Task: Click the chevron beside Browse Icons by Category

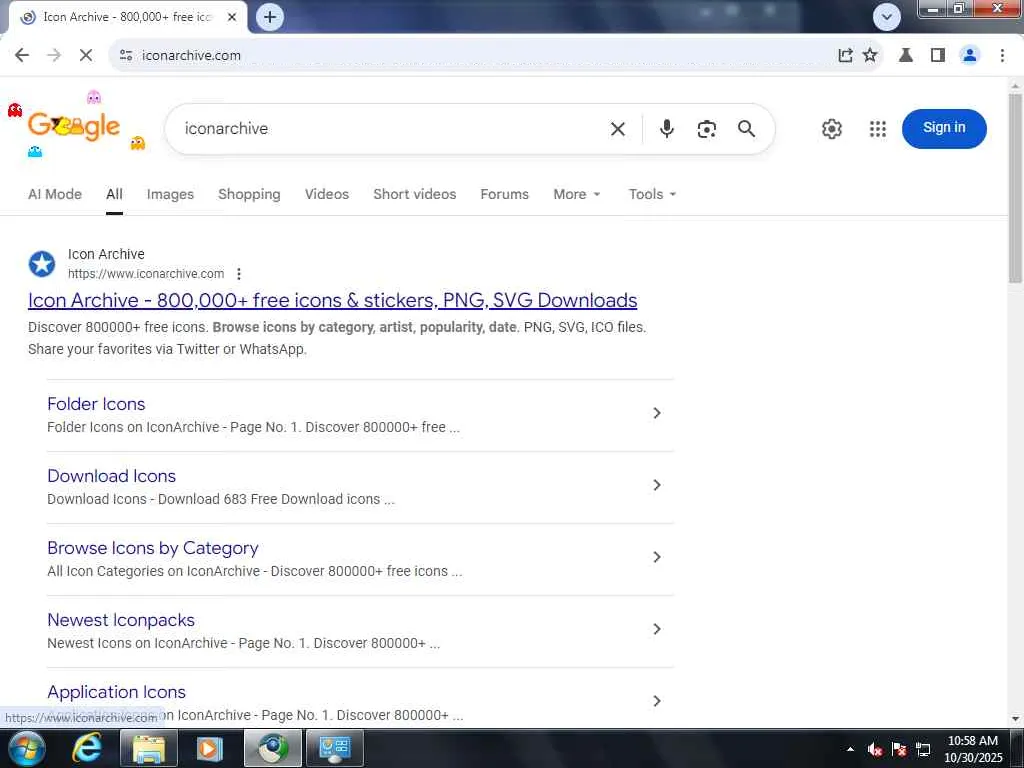Action: click(x=656, y=556)
